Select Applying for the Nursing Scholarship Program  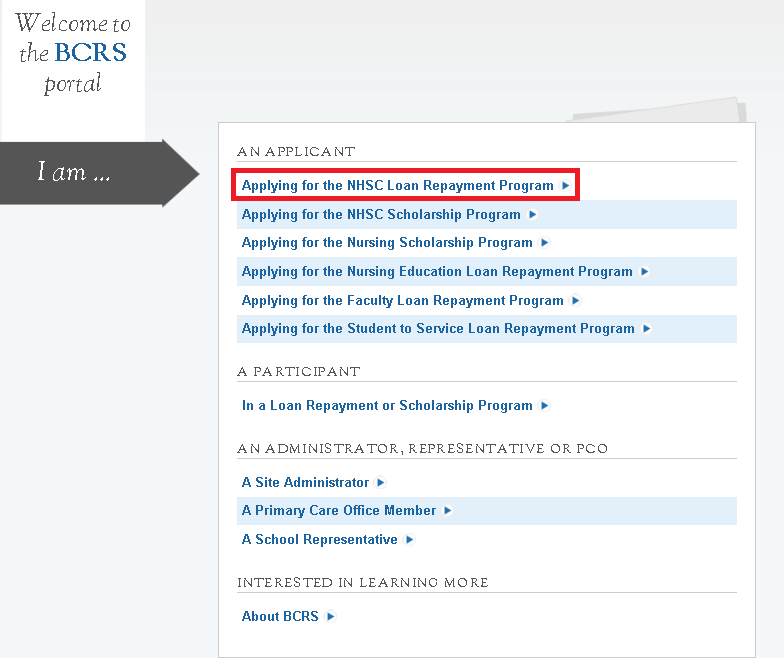point(387,242)
